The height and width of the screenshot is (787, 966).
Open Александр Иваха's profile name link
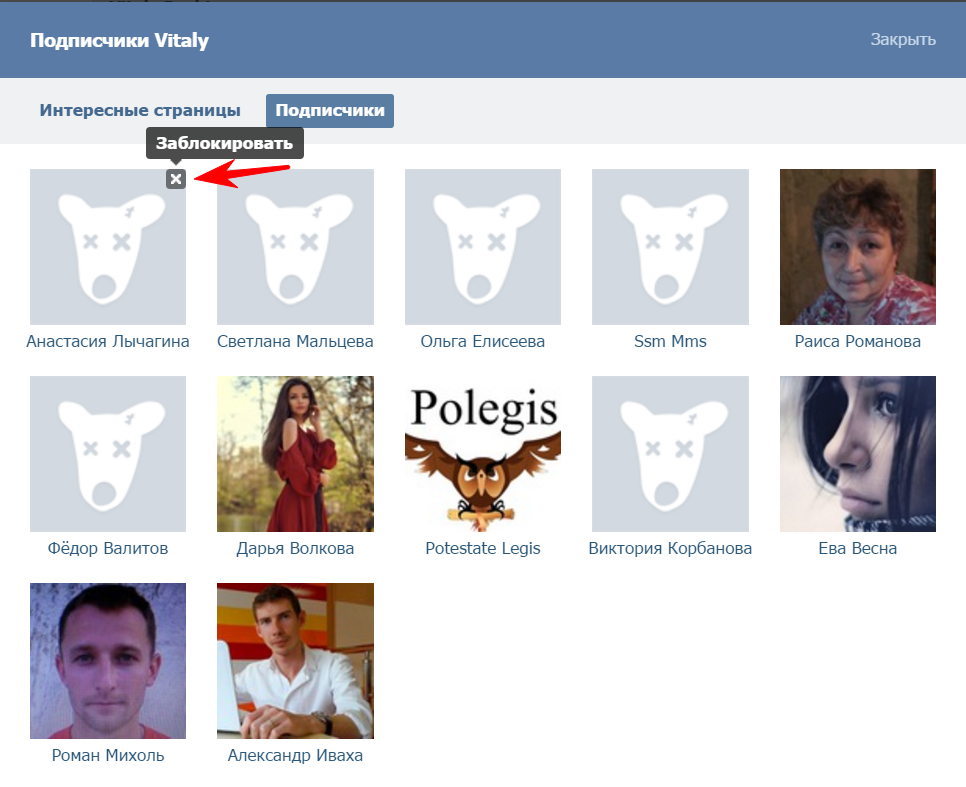pyautogui.click(x=295, y=756)
